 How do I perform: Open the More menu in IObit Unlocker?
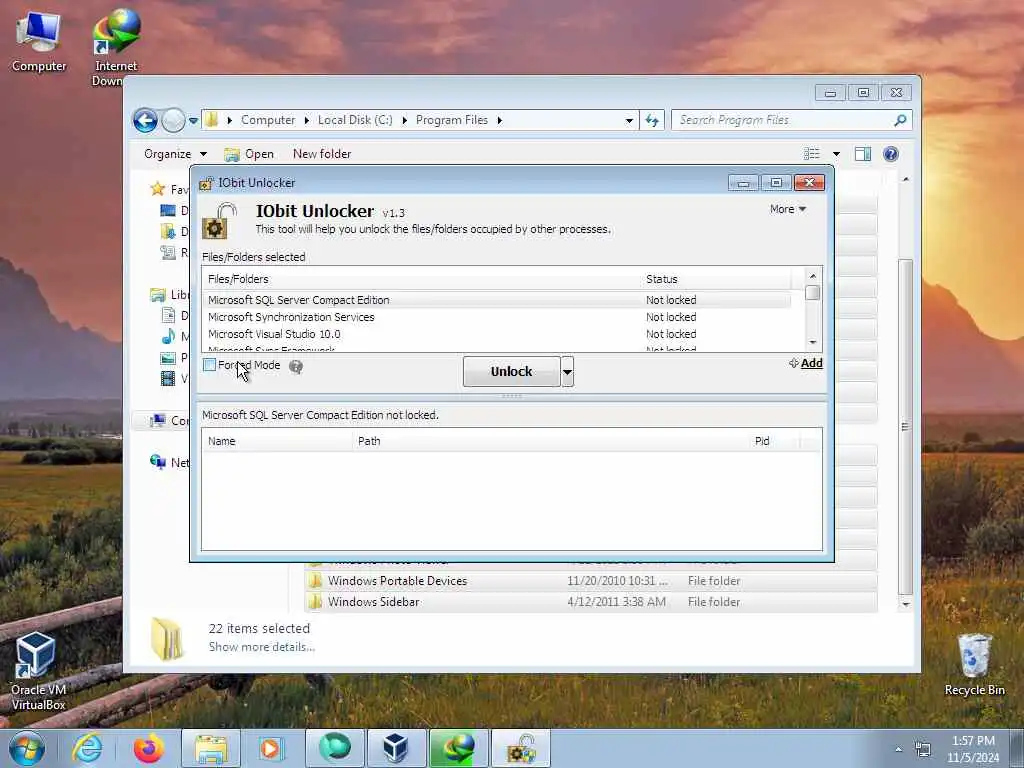[x=788, y=209]
